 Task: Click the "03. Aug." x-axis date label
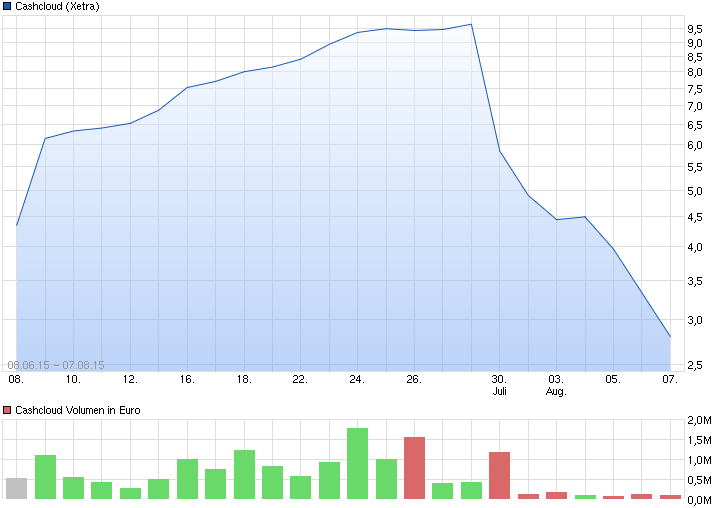(556, 385)
